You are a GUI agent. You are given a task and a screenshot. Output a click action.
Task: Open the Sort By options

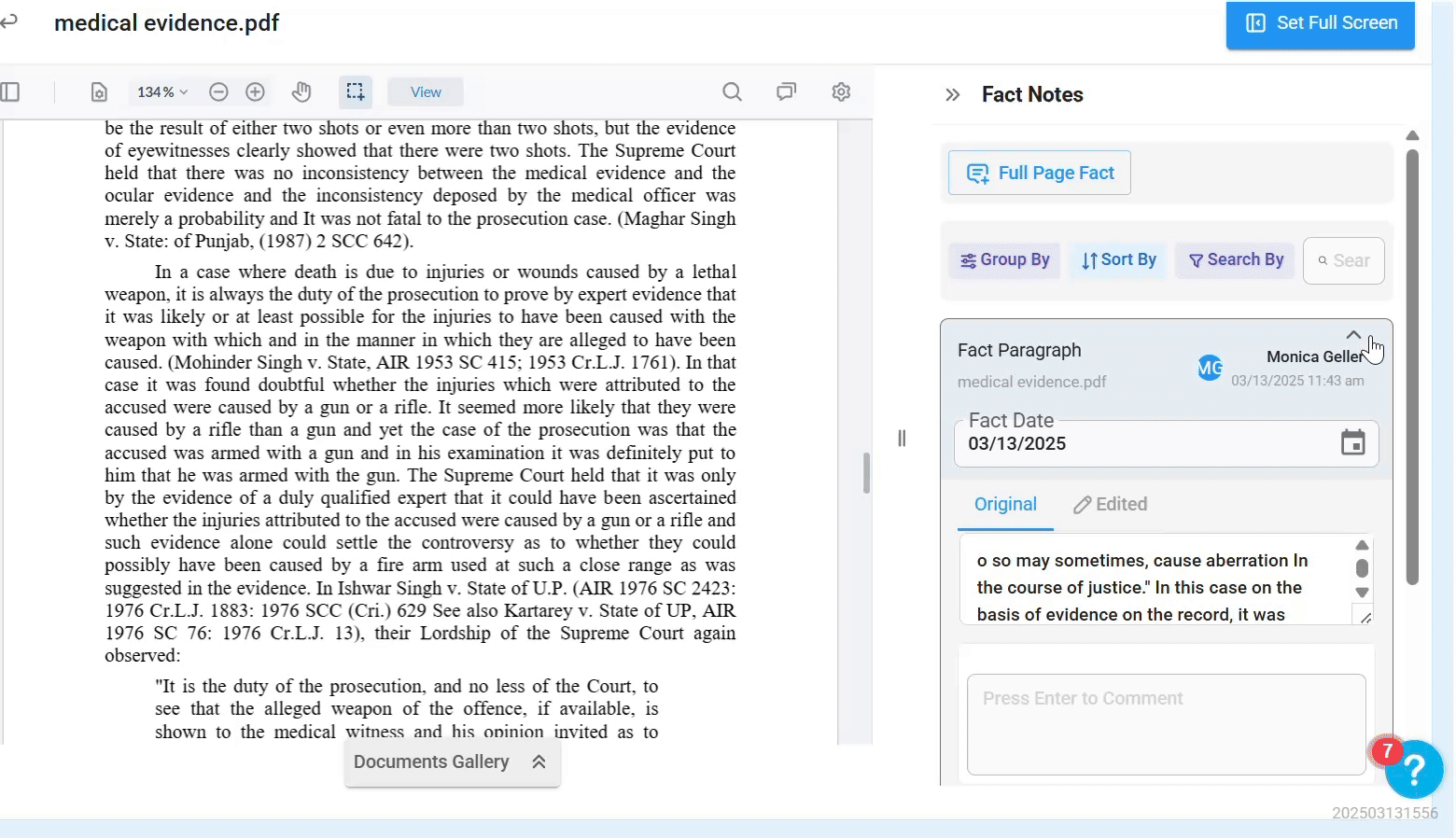pos(1118,260)
